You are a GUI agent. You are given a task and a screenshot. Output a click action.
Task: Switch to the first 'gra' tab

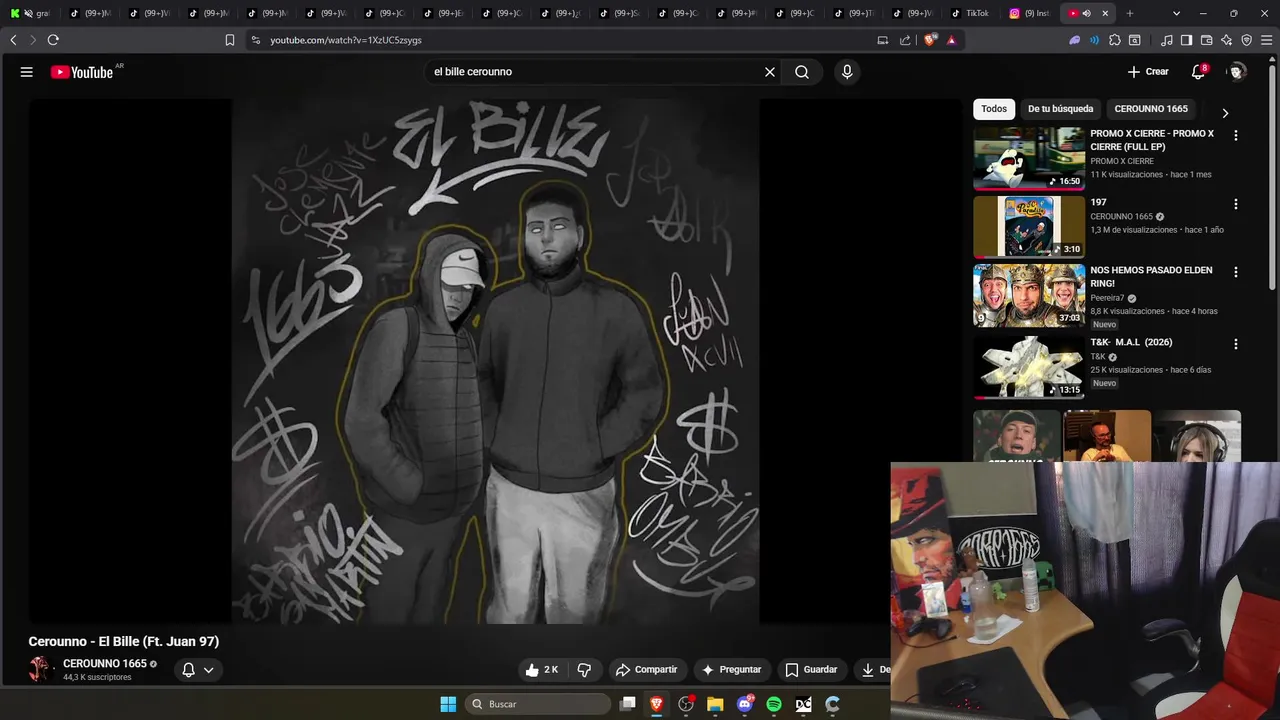coord(30,13)
